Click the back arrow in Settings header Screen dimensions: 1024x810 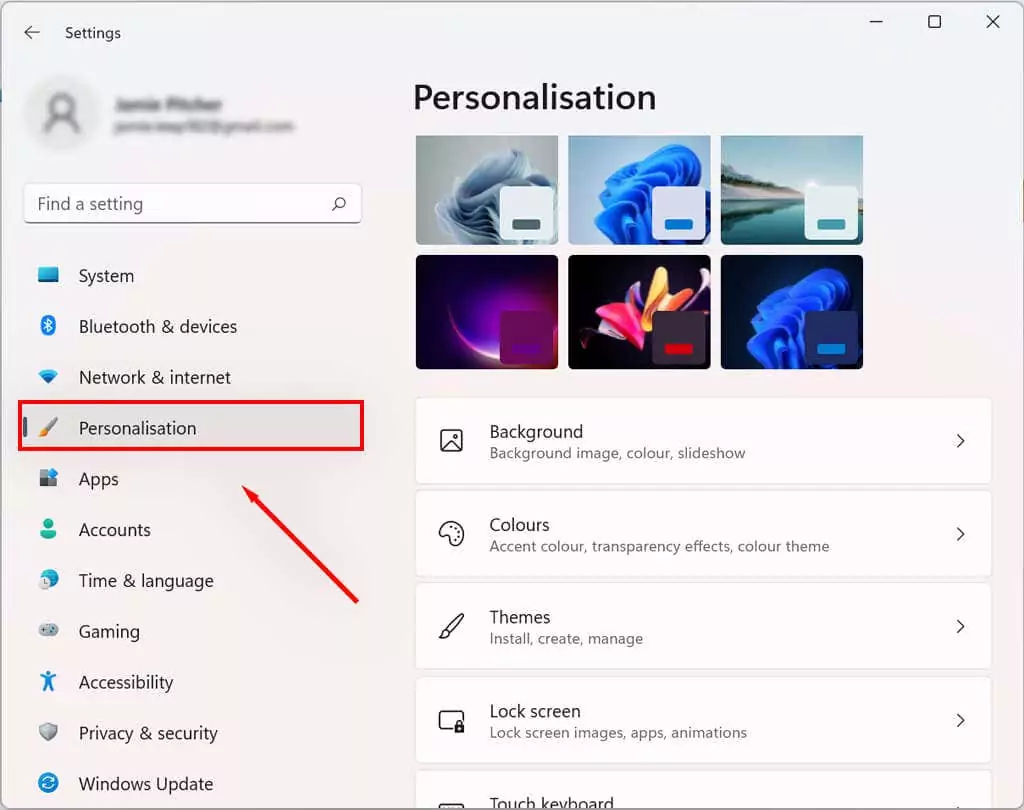click(x=32, y=33)
